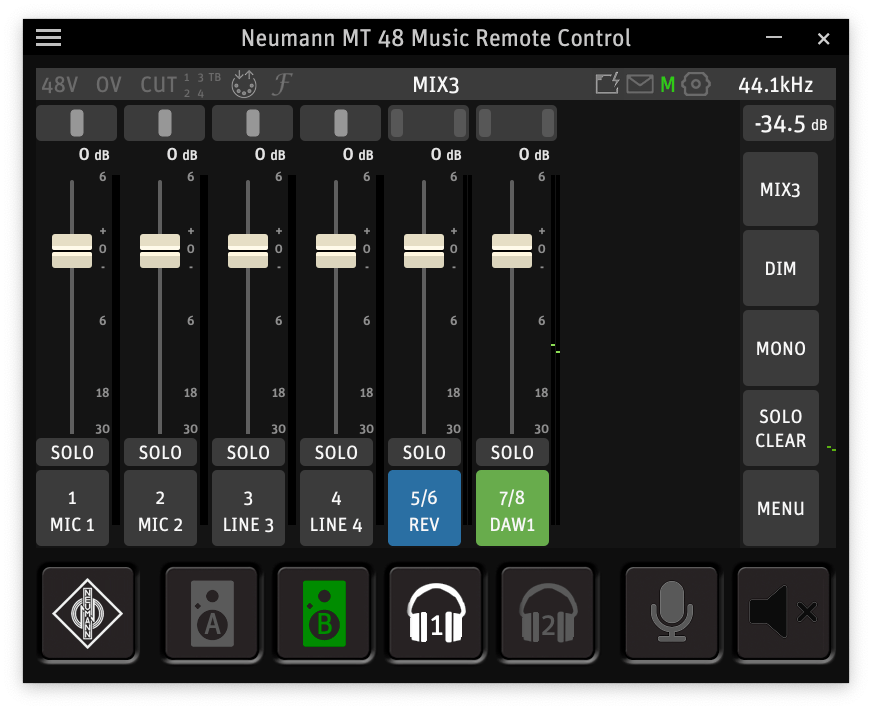Click the Neumann logo button
872x710 pixels.
coord(87,613)
